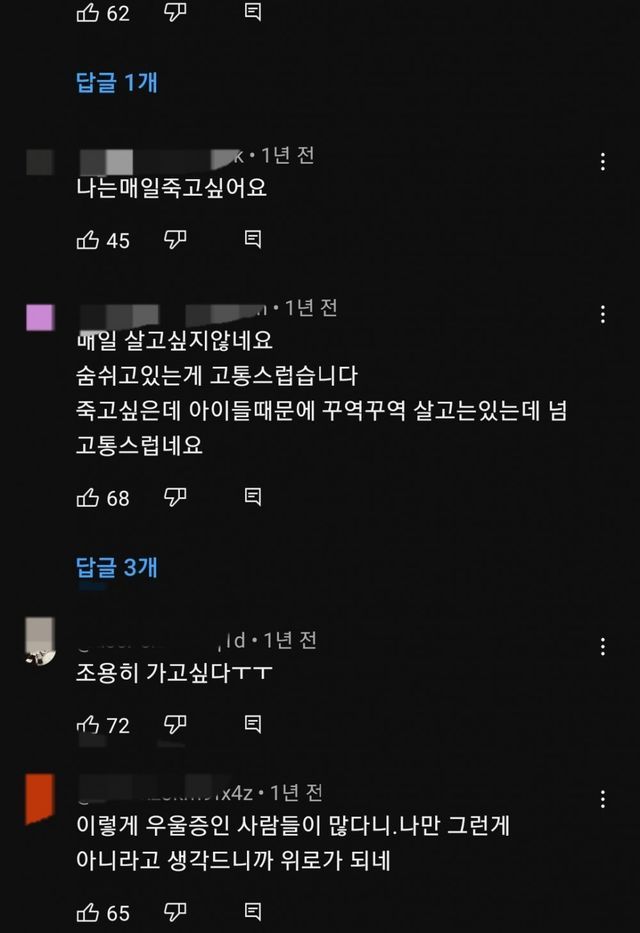Expand the '답글 3개' replies
The height and width of the screenshot is (933, 640).
[117, 567]
